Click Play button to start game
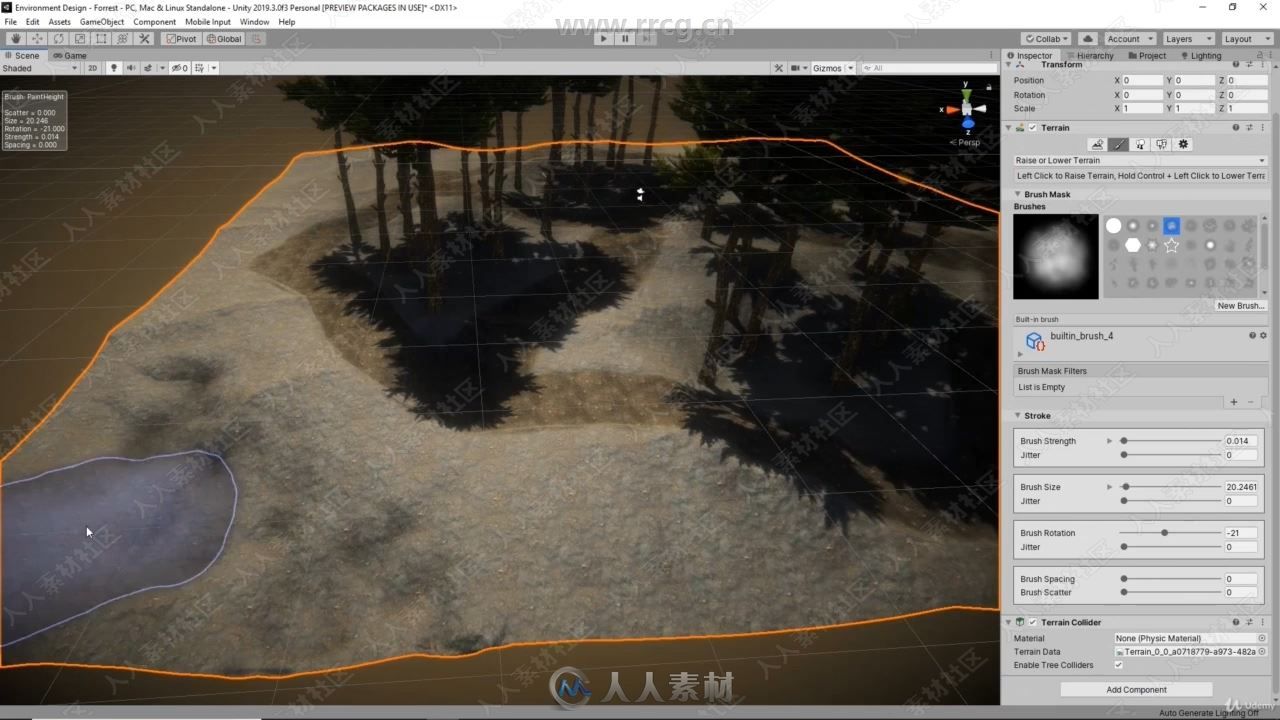The height and width of the screenshot is (720, 1280). click(x=602, y=39)
